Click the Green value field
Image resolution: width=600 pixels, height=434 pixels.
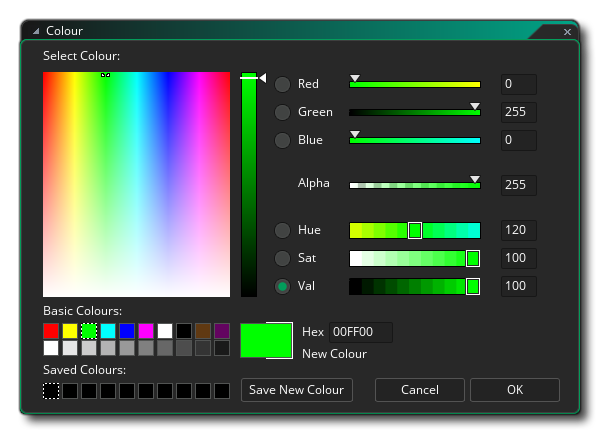519,112
